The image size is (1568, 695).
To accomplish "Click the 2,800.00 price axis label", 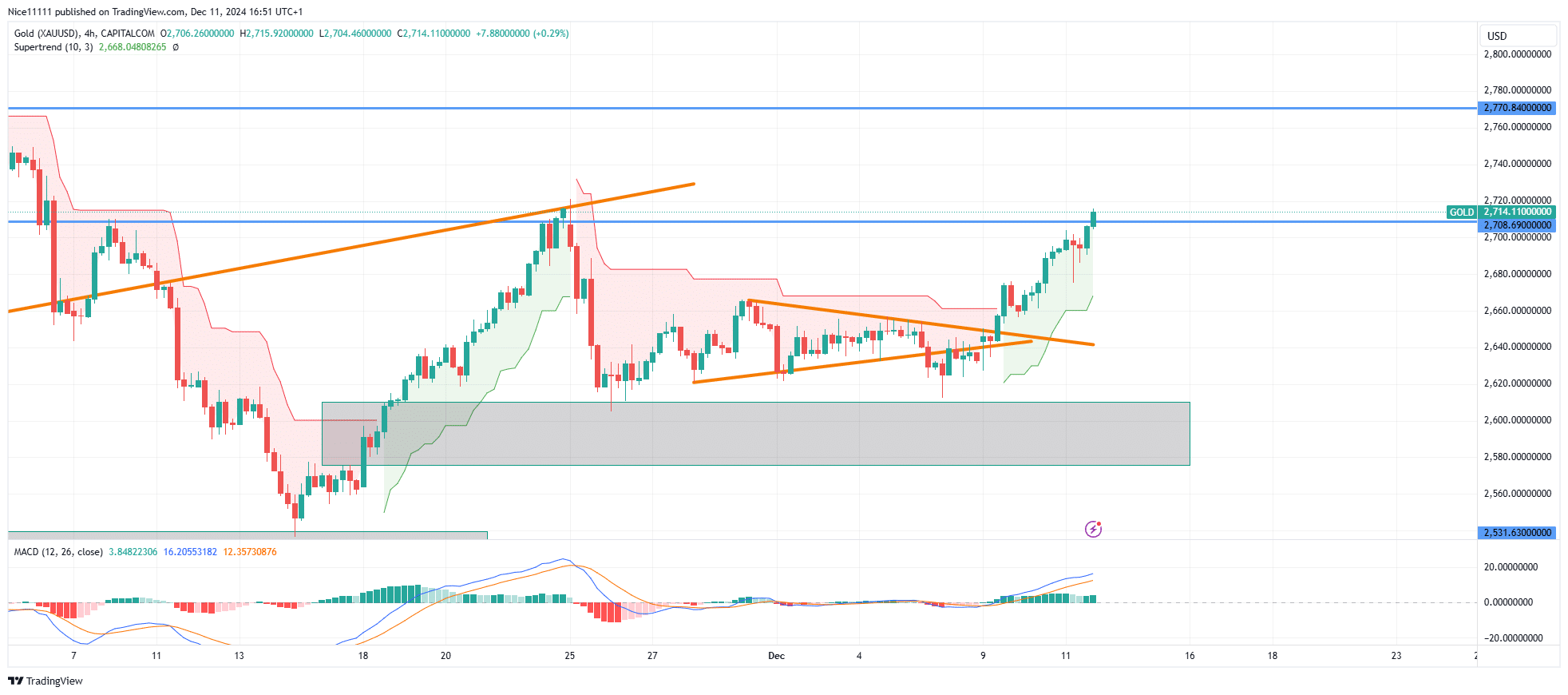I will point(1518,54).
